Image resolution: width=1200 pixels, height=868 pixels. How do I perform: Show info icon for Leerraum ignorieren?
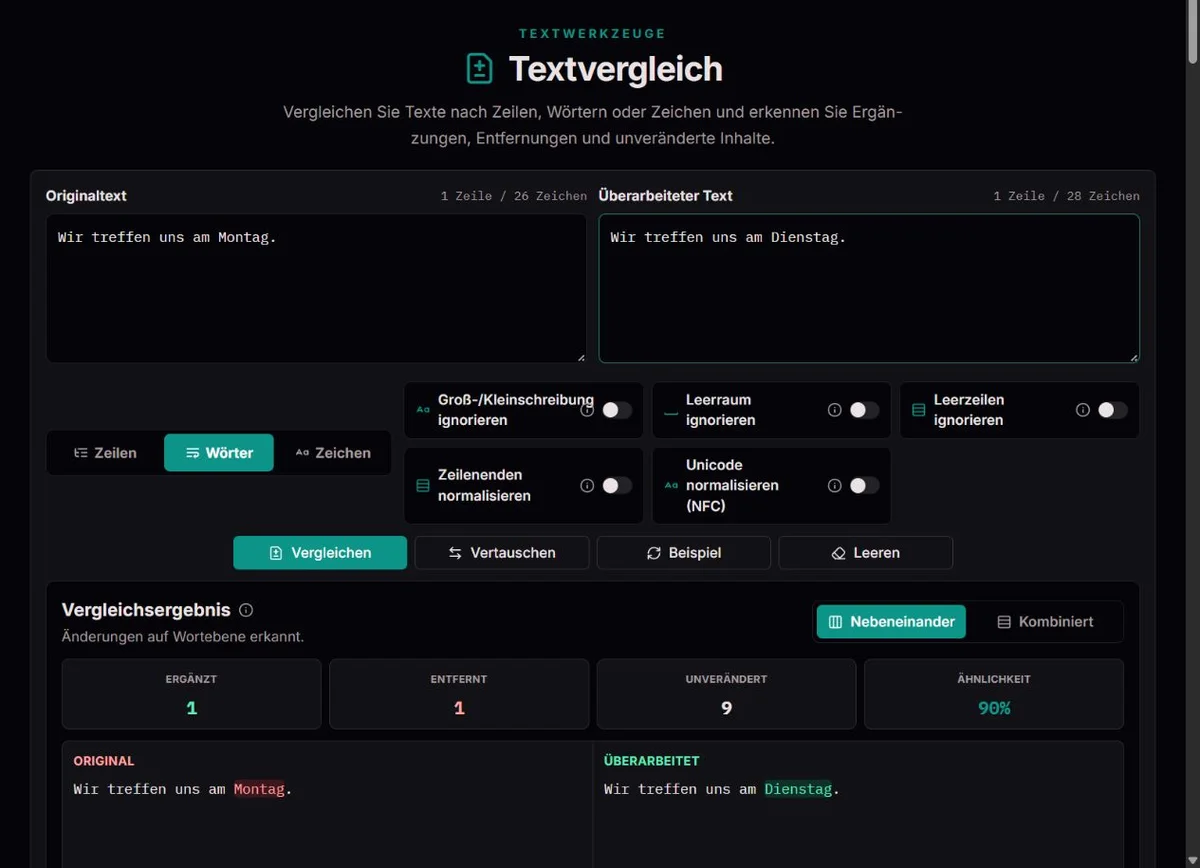click(x=835, y=410)
